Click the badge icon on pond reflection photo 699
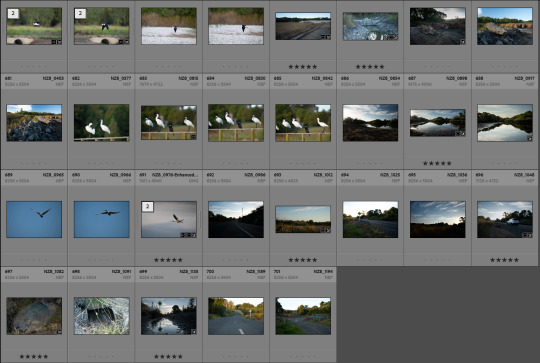Viewport: 540px width, 363px height. pyautogui.click(x=194, y=332)
